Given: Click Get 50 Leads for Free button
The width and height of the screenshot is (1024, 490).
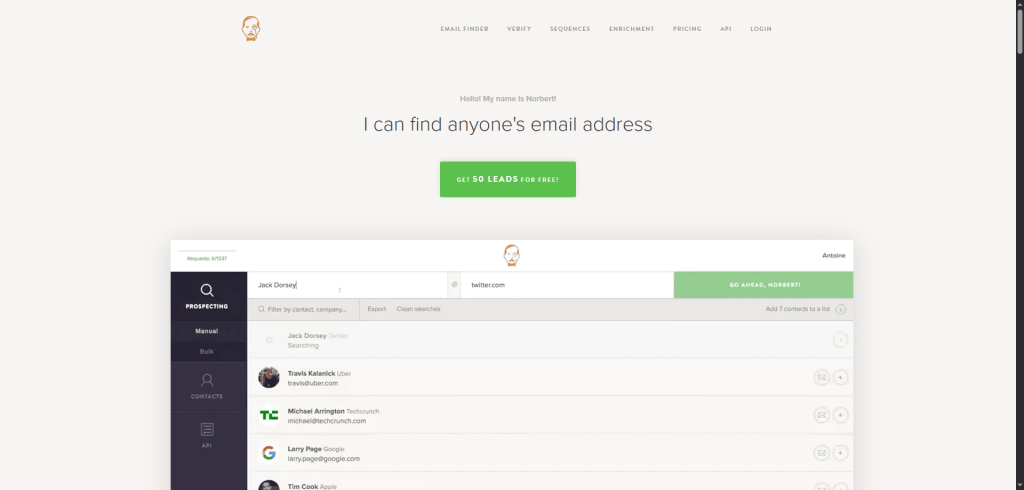Looking at the screenshot, I should click(507, 179).
